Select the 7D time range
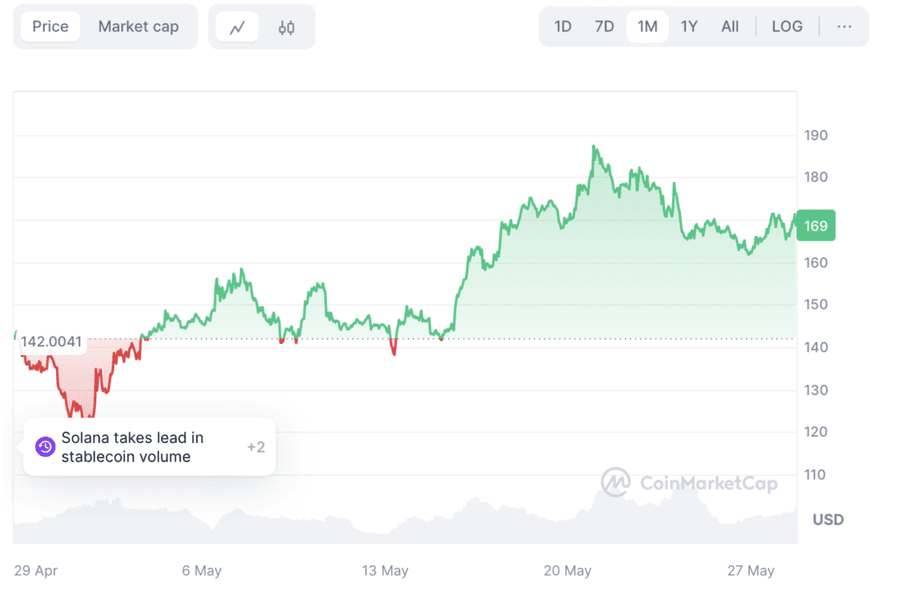The height and width of the screenshot is (597, 900). 604,27
